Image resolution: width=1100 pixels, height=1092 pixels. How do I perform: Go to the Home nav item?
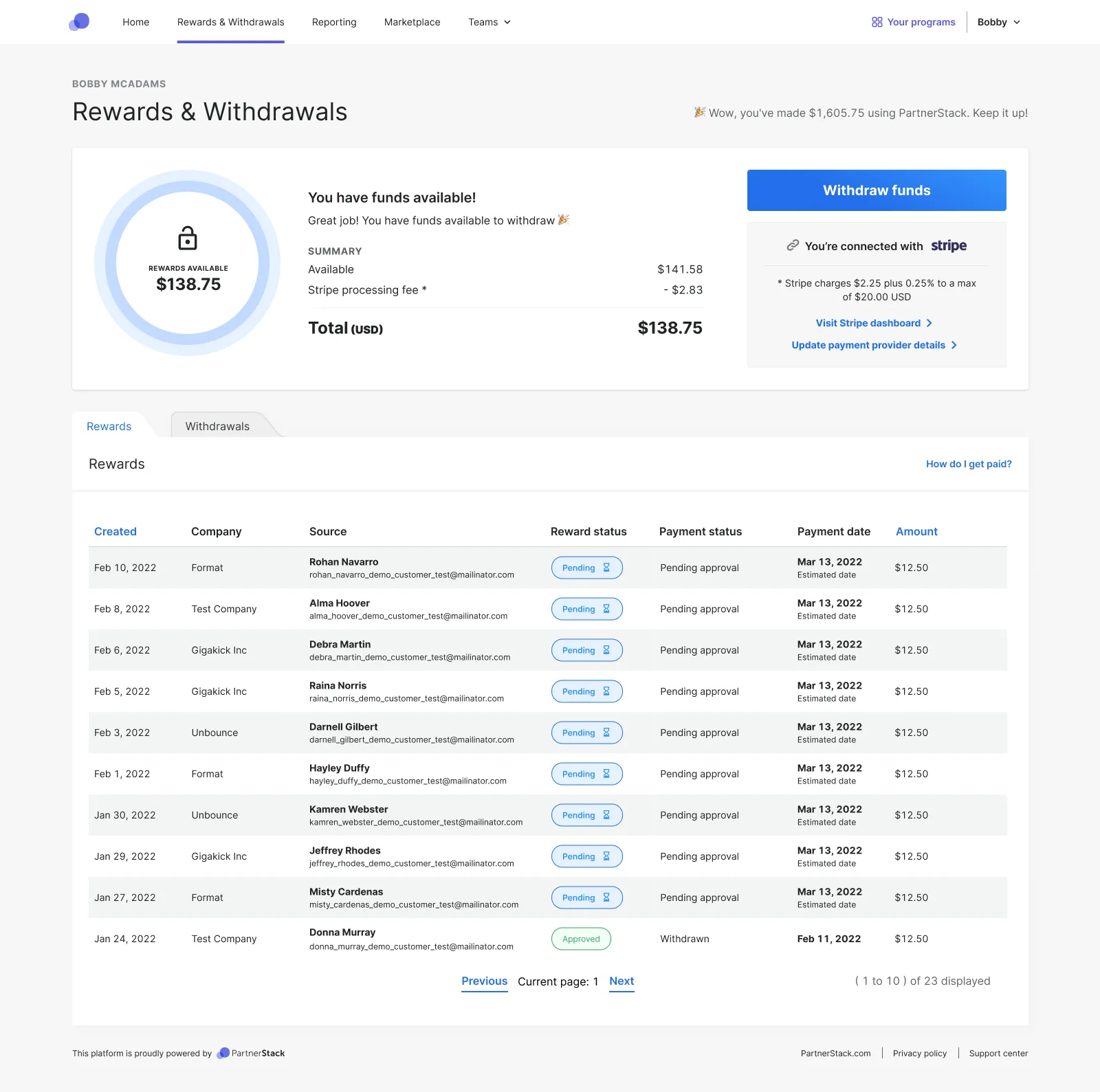pos(136,22)
